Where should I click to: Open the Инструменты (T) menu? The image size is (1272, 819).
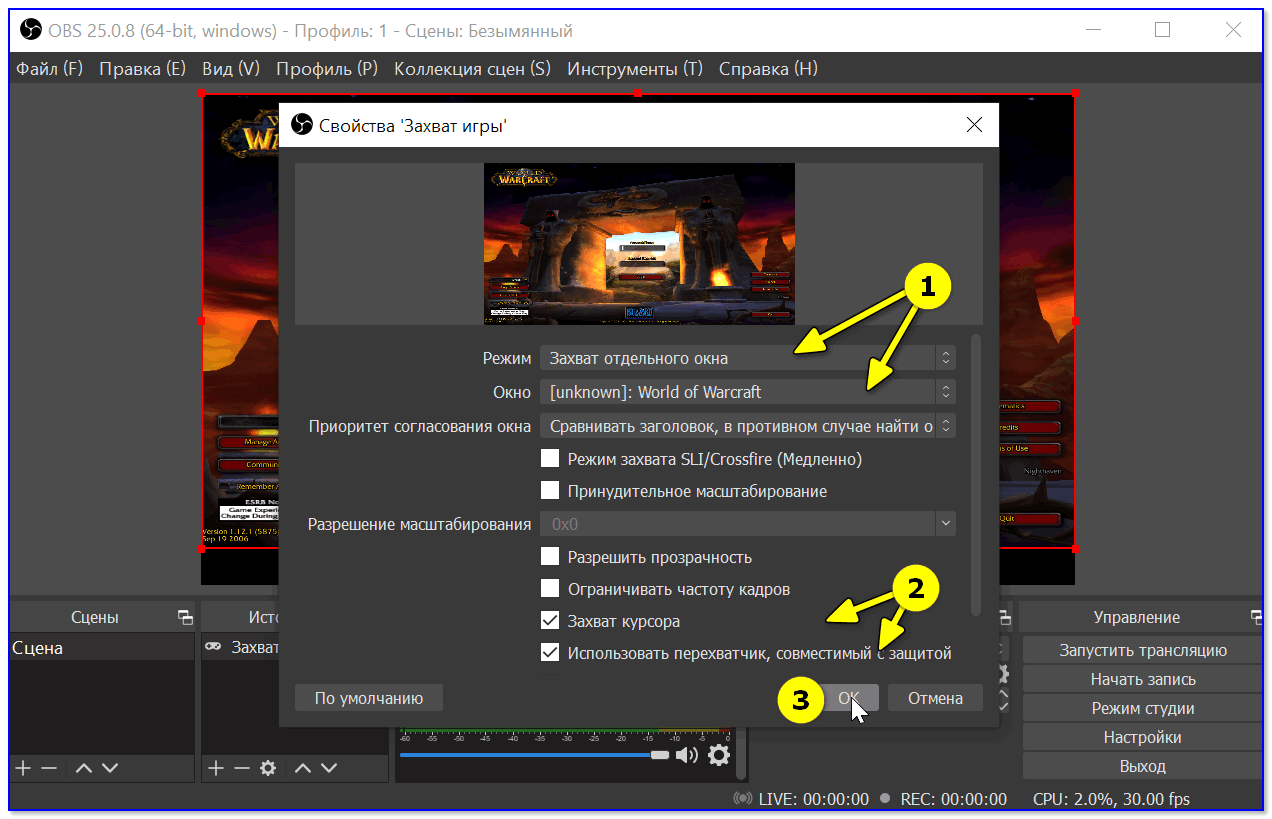[x=635, y=69]
